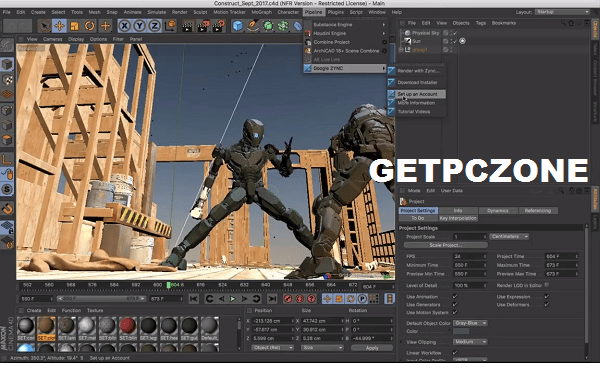Click the Project icon in Attributes panel
This screenshot has height=374, width=600.
pos(403,201)
